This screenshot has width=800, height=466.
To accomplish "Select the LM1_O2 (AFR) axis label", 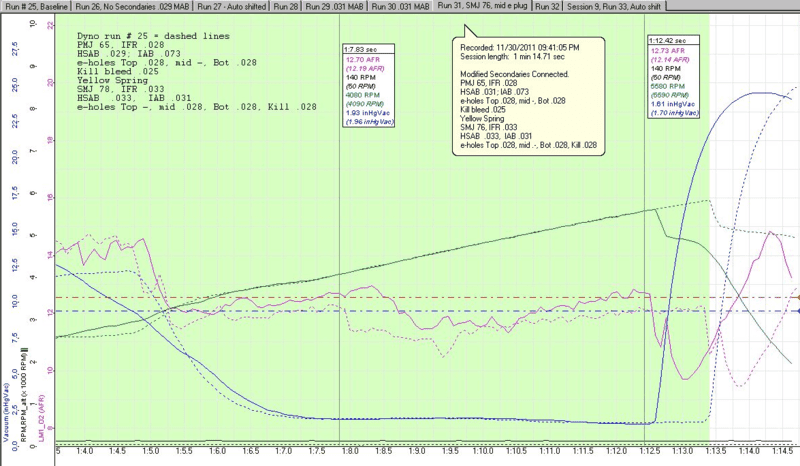I will click(x=41, y=416).
